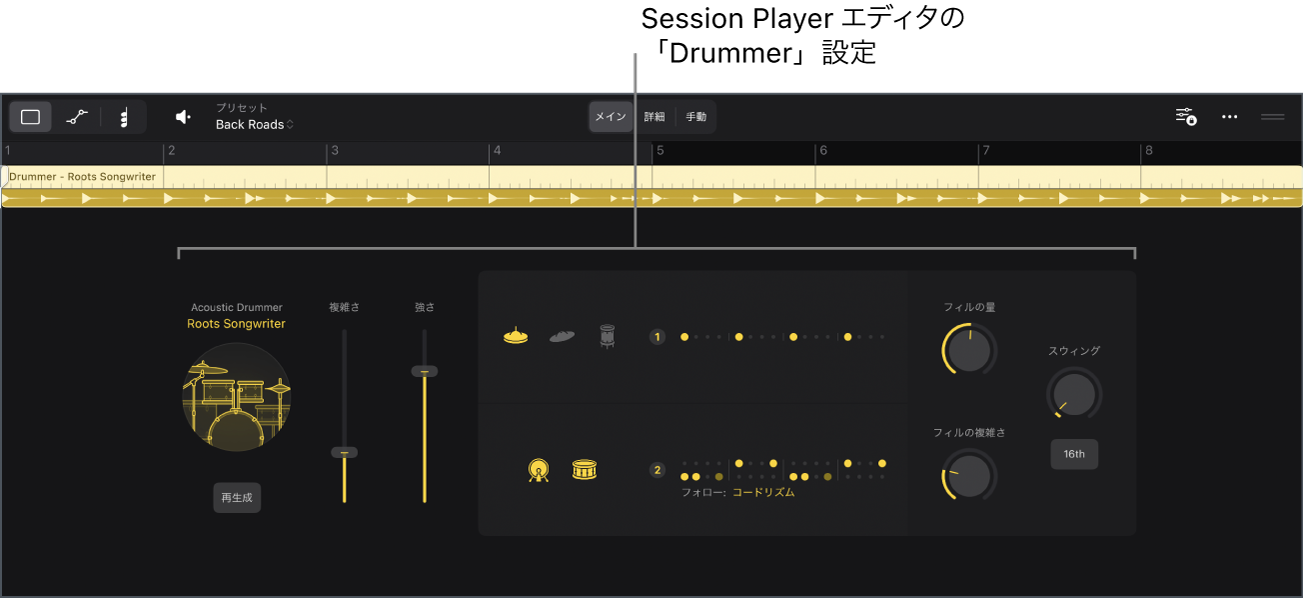Click the 再生成 button
Screen dimensions: 1303x599
pos(237,497)
